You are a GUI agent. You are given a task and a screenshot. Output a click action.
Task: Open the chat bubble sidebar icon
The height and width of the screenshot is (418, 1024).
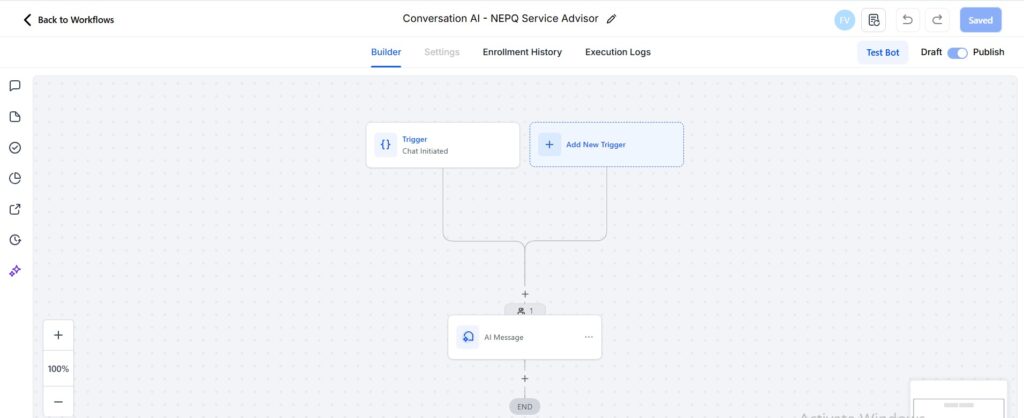tap(15, 86)
